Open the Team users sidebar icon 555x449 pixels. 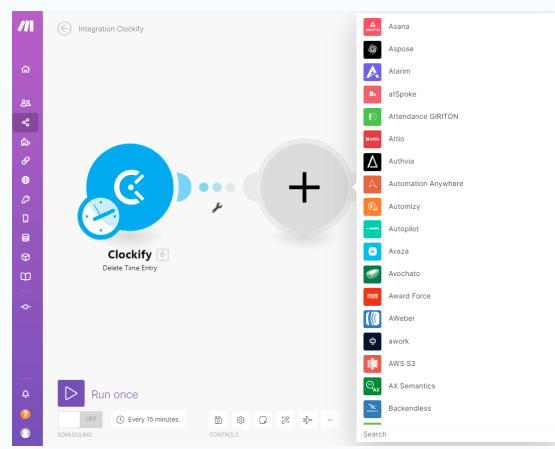pyautogui.click(x=25, y=103)
